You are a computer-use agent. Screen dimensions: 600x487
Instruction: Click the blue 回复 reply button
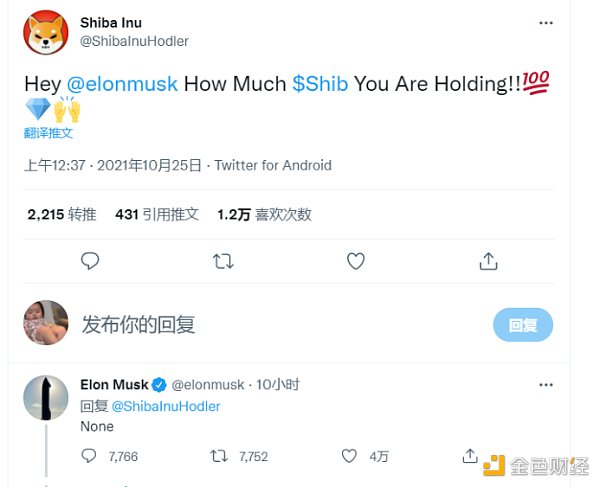coord(523,325)
